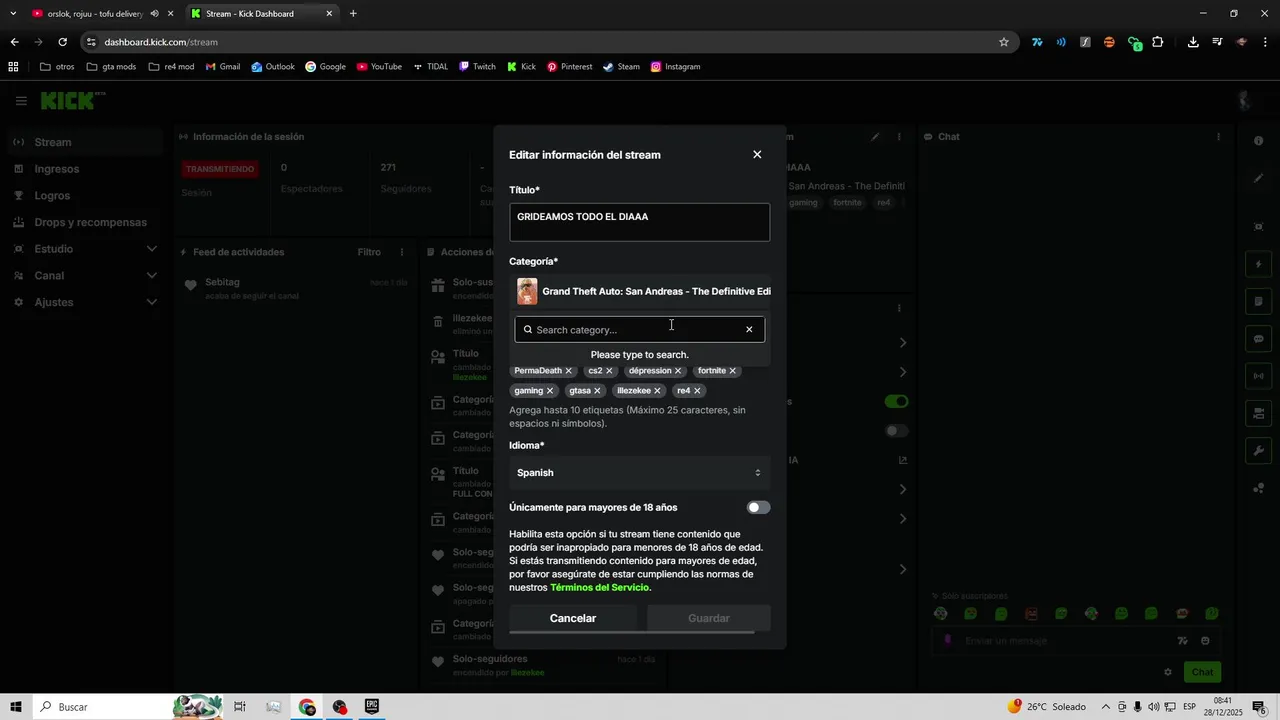Open a new browser tab
Image resolution: width=1280 pixels, height=720 pixels.
[x=353, y=14]
